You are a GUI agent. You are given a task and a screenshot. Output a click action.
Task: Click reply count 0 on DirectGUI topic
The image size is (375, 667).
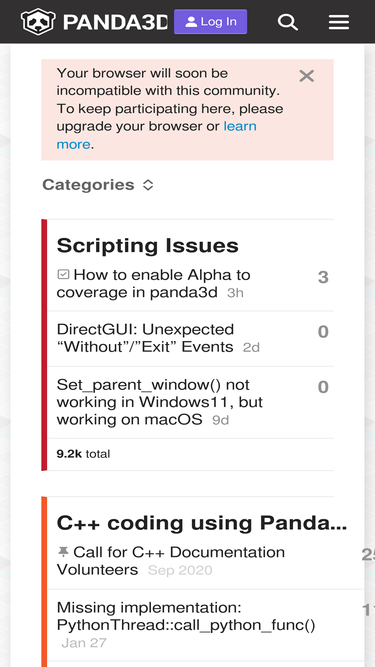tap(323, 332)
